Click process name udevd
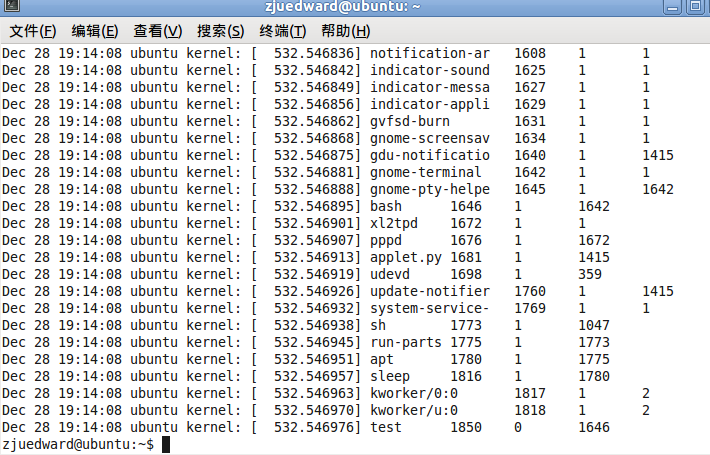The image size is (710, 455). 390,274
